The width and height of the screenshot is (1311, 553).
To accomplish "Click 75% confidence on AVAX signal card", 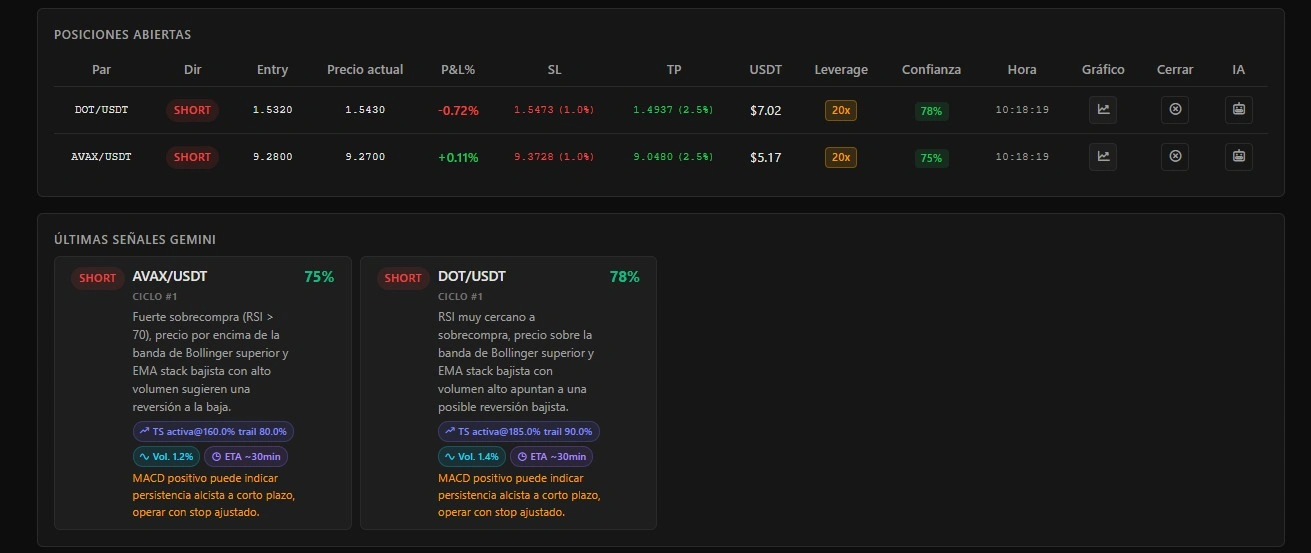I will (319, 277).
